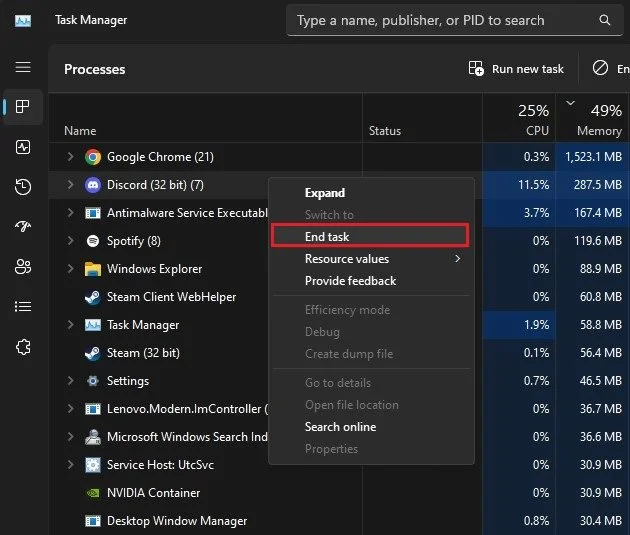Viewport: 630px width, 535px height.
Task: Click the 287.5 MB memory value
Action: tap(597, 185)
